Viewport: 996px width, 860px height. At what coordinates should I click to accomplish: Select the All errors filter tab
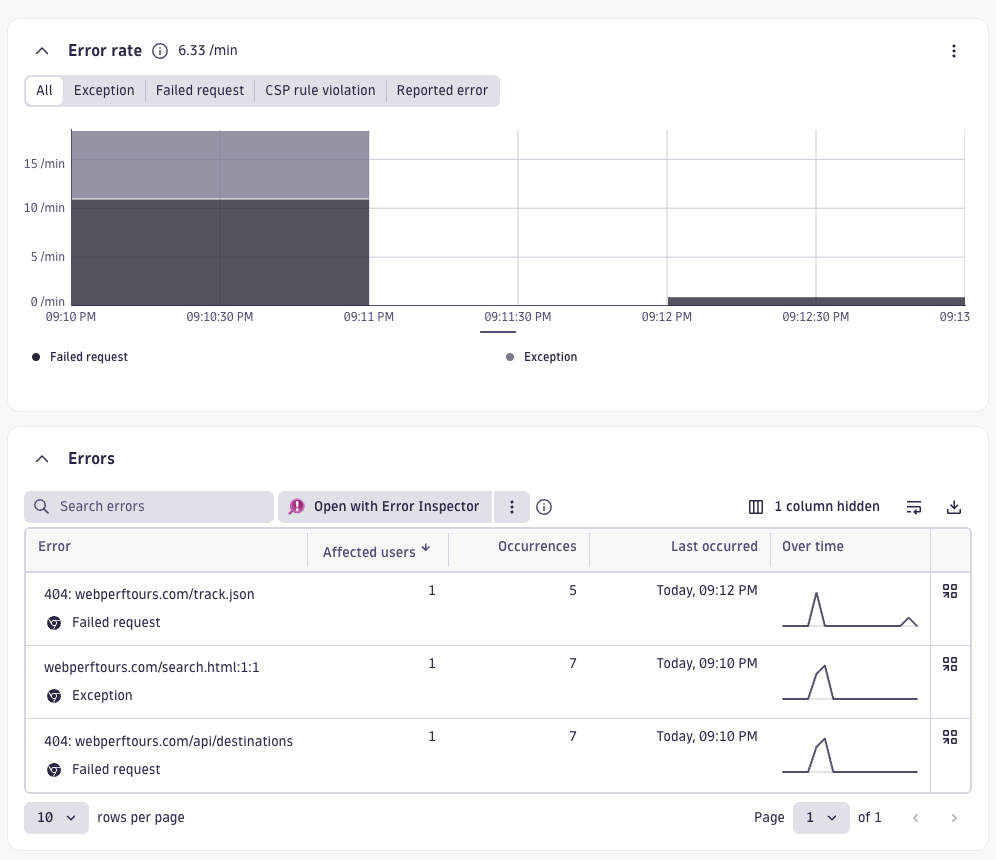tap(44, 90)
